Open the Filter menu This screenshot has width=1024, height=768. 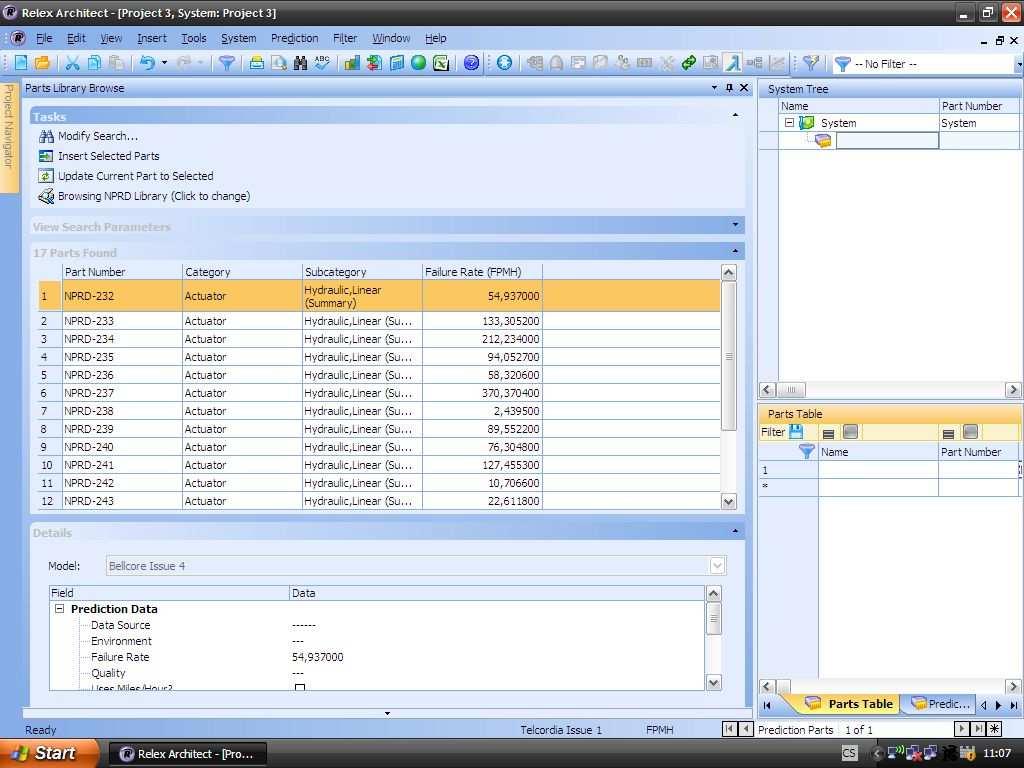[345, 39]
